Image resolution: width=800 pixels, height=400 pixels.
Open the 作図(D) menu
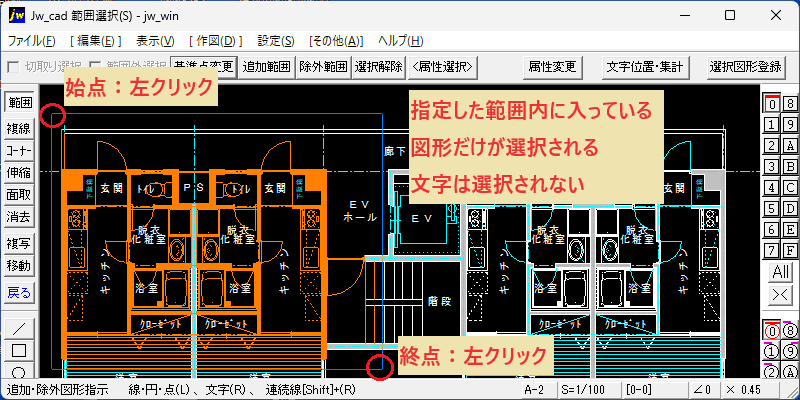coord(215,41)
